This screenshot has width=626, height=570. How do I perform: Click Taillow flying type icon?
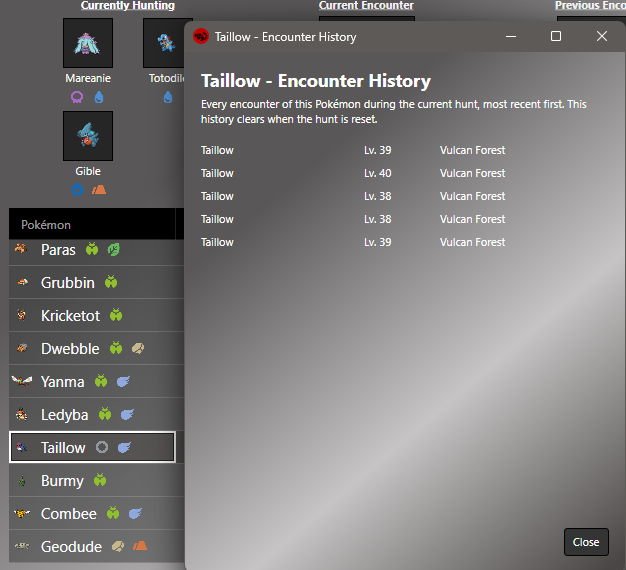click(124, 447)
